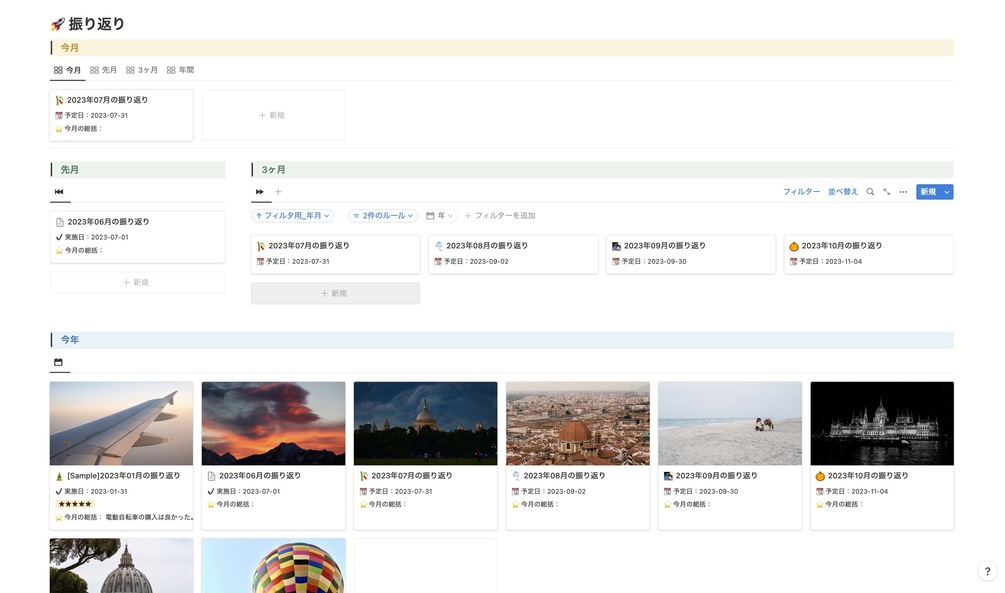
Task: Click the 並べ替え link
Action: 843,192
